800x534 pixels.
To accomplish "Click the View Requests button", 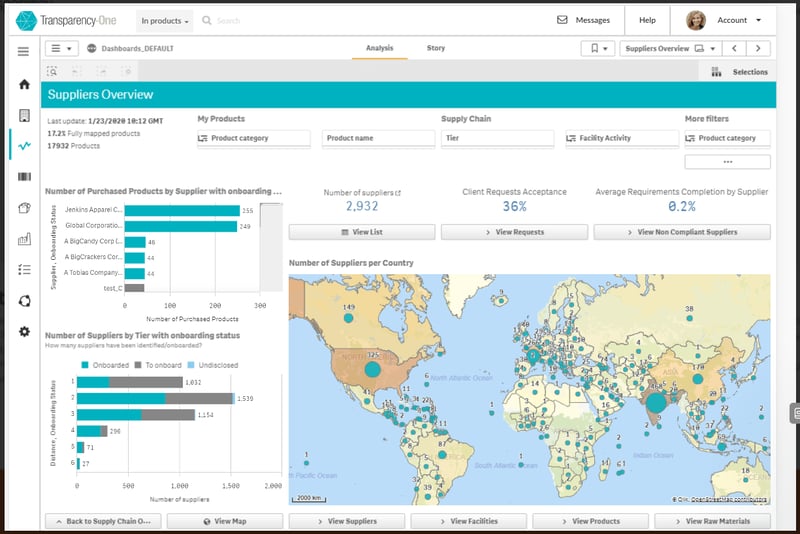I will click(x=514, y=232).
